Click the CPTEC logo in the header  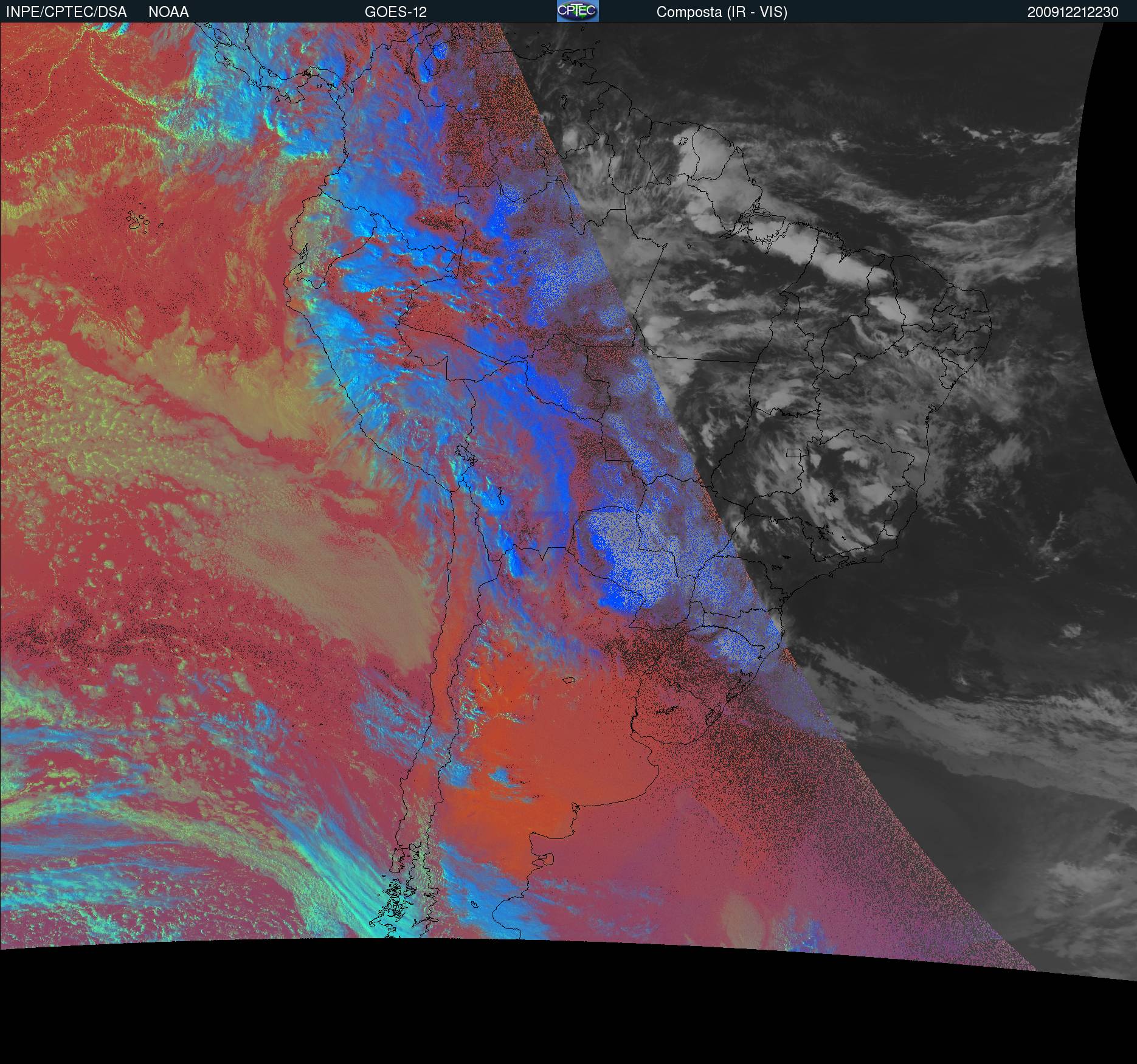pos(578,11)
